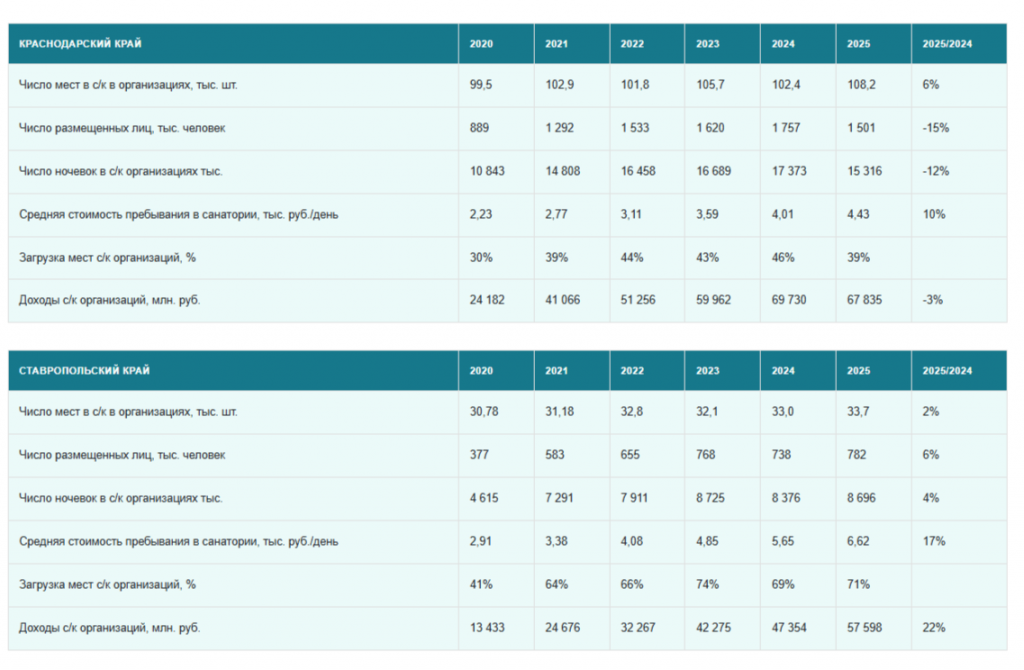
Task: Select Ставропольский 2023 occupancy cell 74%
Action: tap(707, 584)
